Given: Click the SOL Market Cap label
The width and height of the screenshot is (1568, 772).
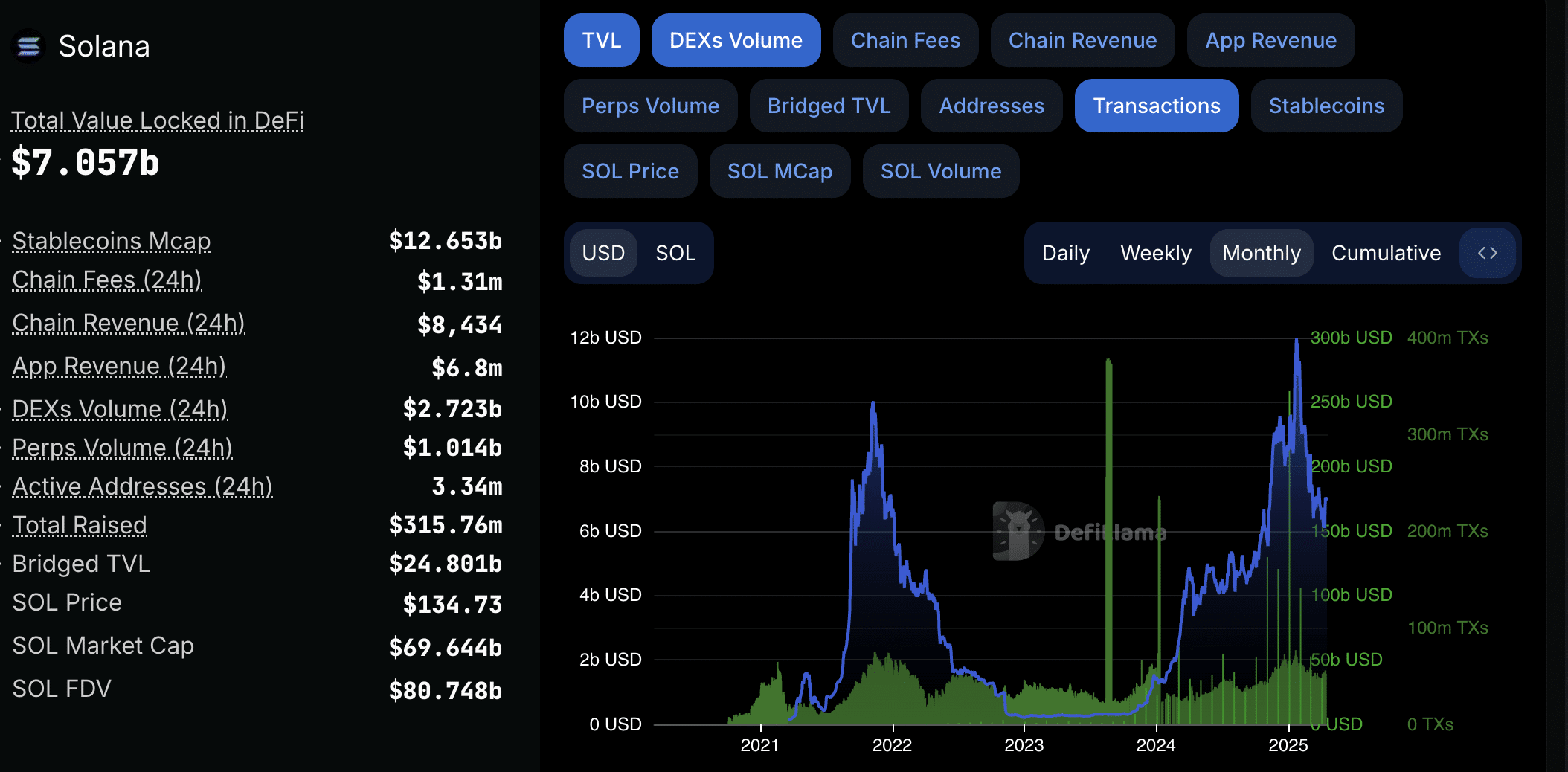Looking at the screenshot, I should pos(103,646).
